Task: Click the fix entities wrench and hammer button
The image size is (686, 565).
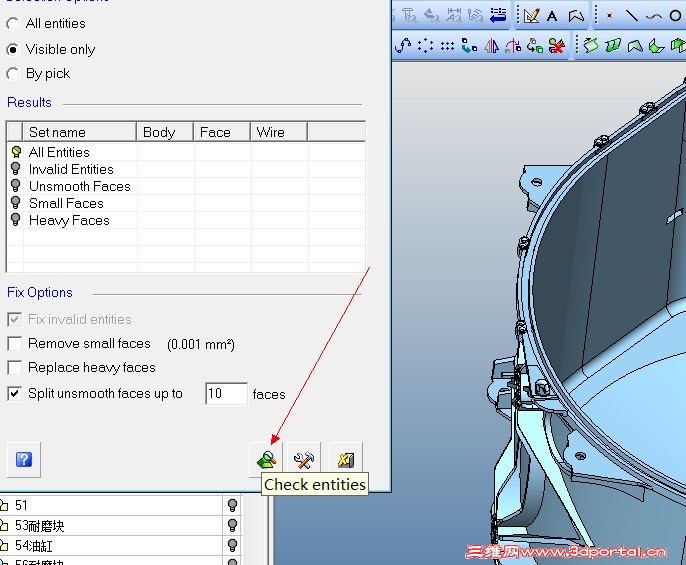Action: click(x=304, y=460)
